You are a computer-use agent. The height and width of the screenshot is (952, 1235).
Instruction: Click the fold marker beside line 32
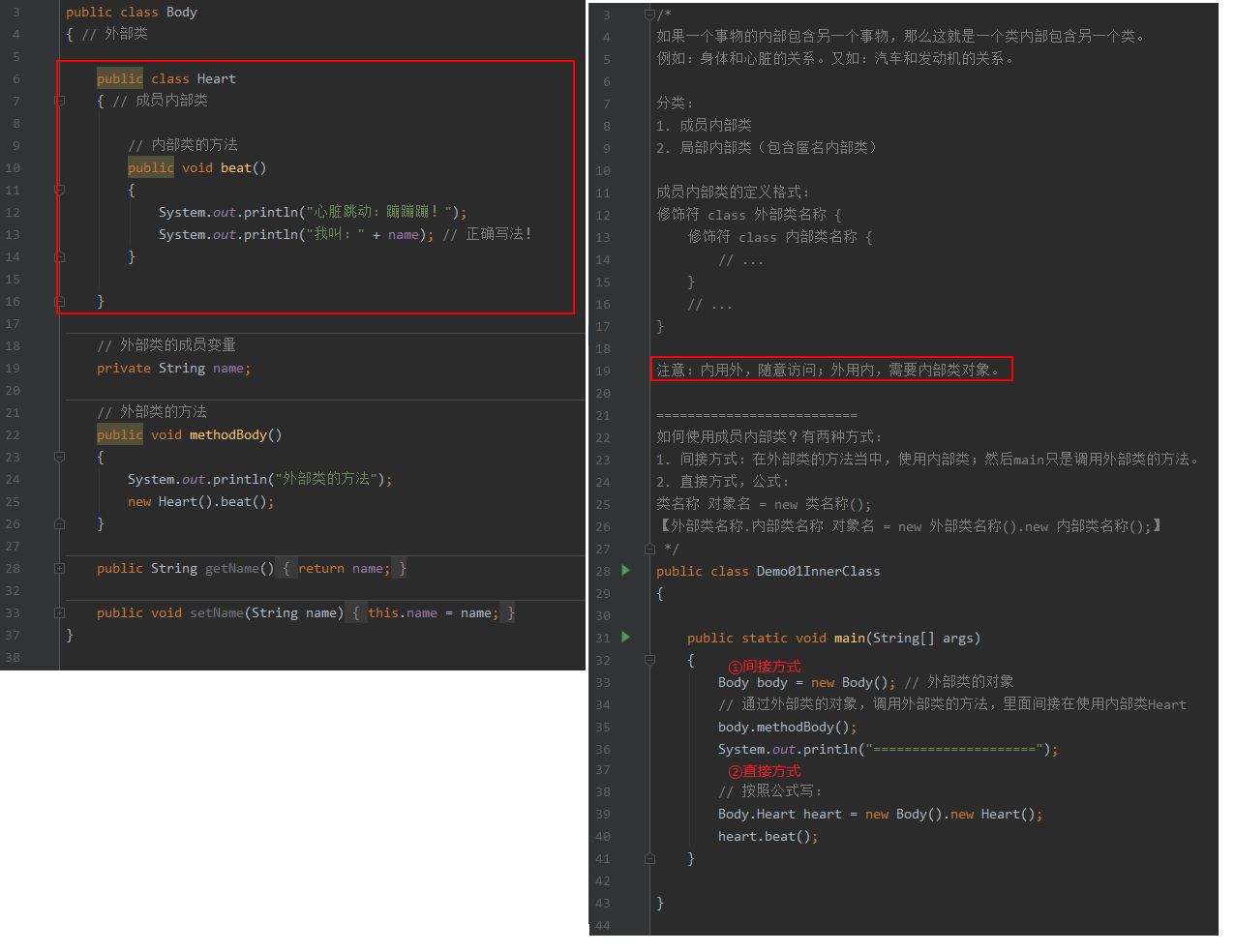[650, 660]
